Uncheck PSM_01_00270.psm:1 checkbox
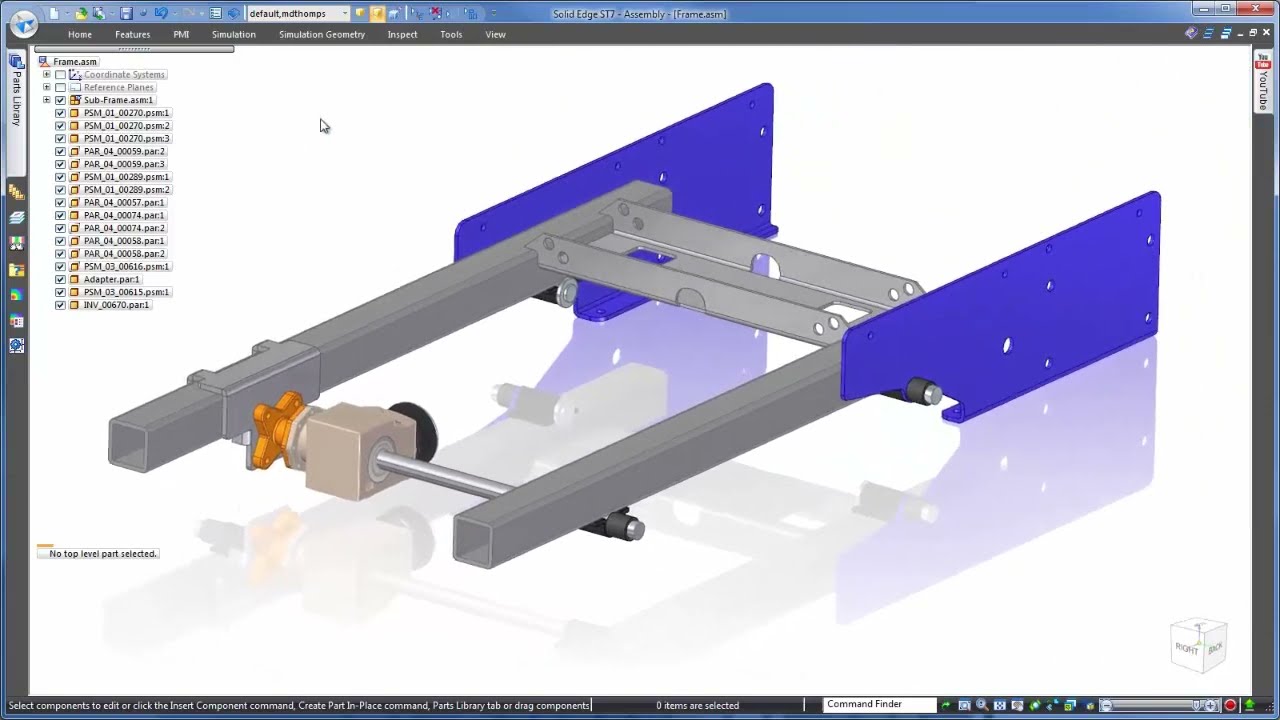This screenshot has height=720, width=1280. (60, 113)
